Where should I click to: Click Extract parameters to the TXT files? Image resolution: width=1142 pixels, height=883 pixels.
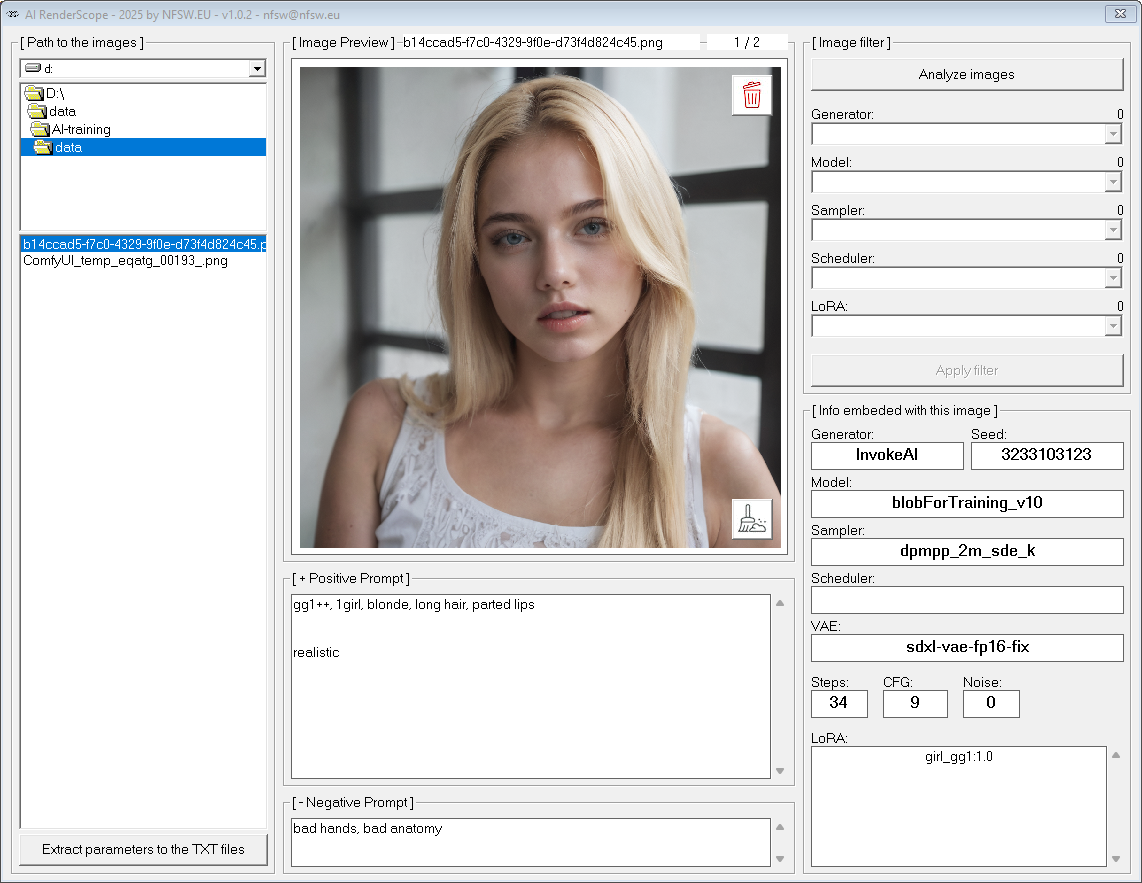tap(143, 849)
